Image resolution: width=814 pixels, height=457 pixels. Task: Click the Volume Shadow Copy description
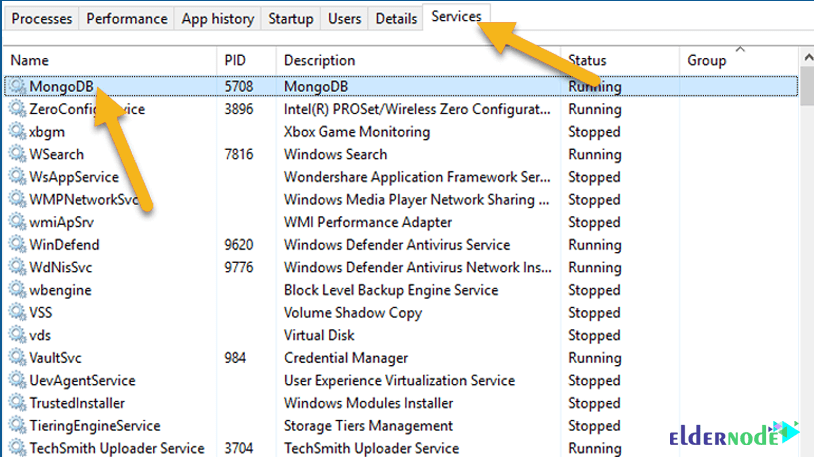[x=353, y=313]
